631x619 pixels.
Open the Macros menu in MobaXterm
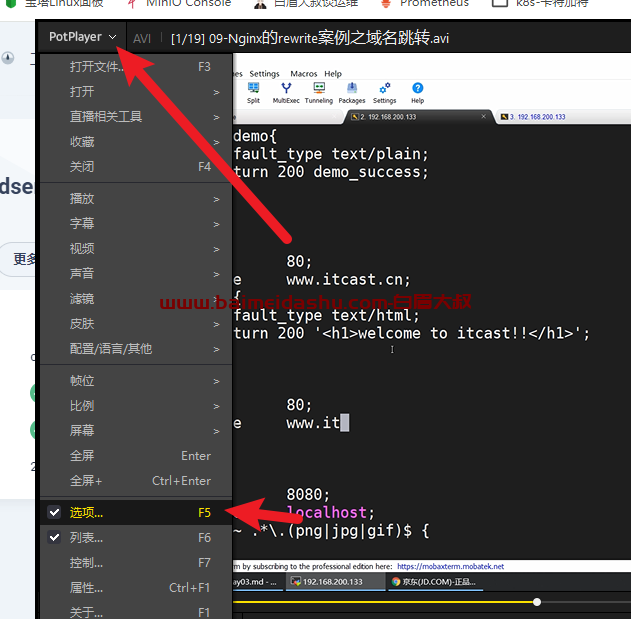point(304,74)
